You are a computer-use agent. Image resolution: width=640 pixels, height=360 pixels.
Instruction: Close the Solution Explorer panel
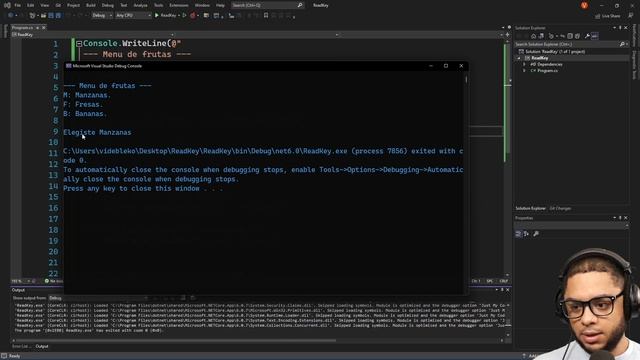coord(626,28)
